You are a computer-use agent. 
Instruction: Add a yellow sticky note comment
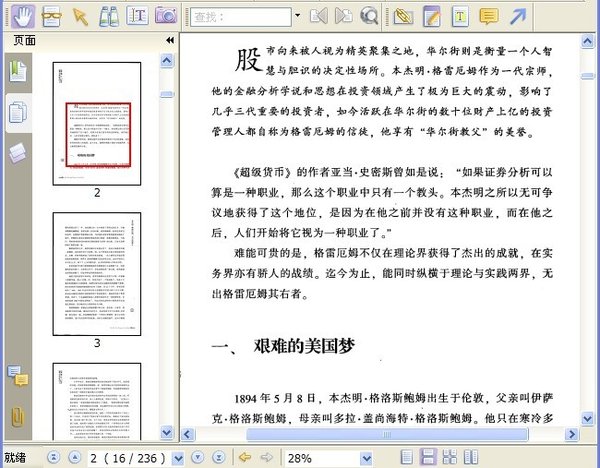pos(489,16)
